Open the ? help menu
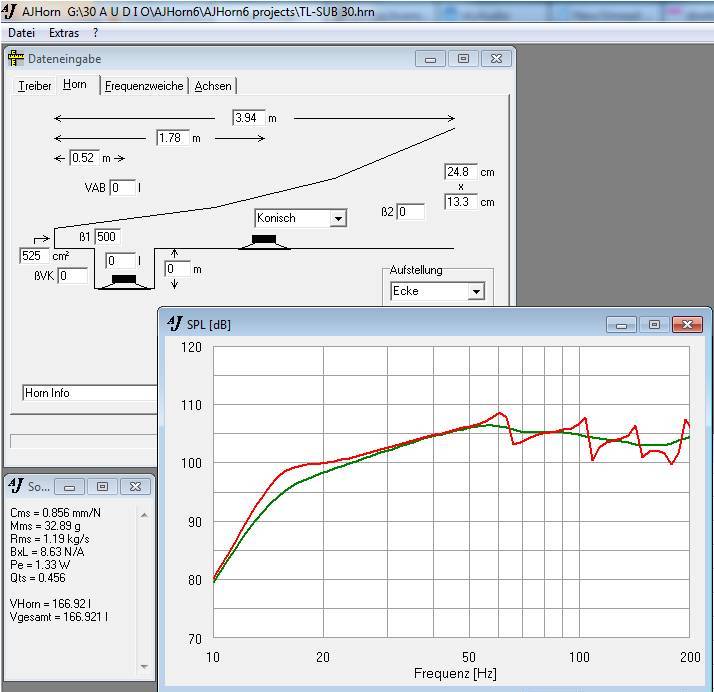 pos(95,33)
